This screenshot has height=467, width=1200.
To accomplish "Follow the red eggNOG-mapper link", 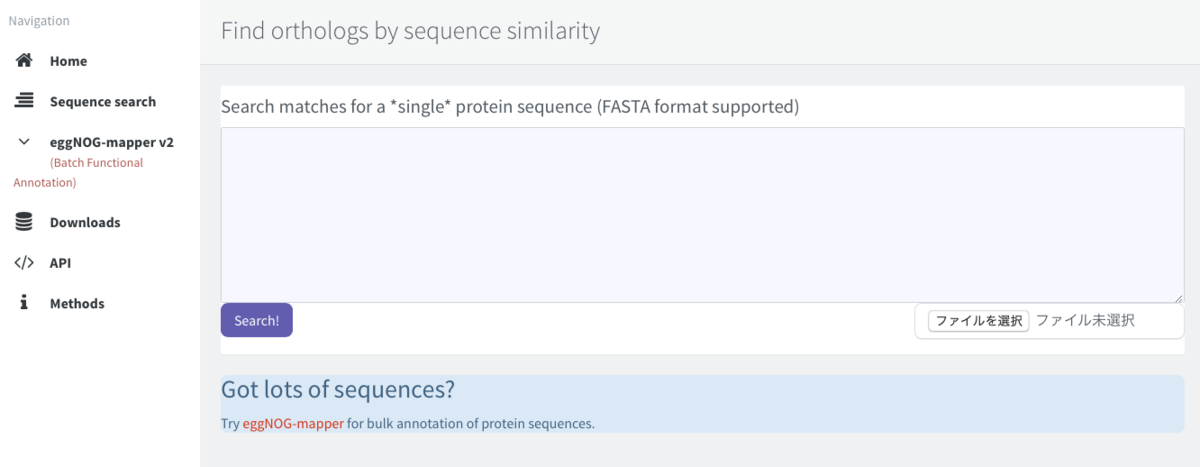I will (x=293, y=423).
